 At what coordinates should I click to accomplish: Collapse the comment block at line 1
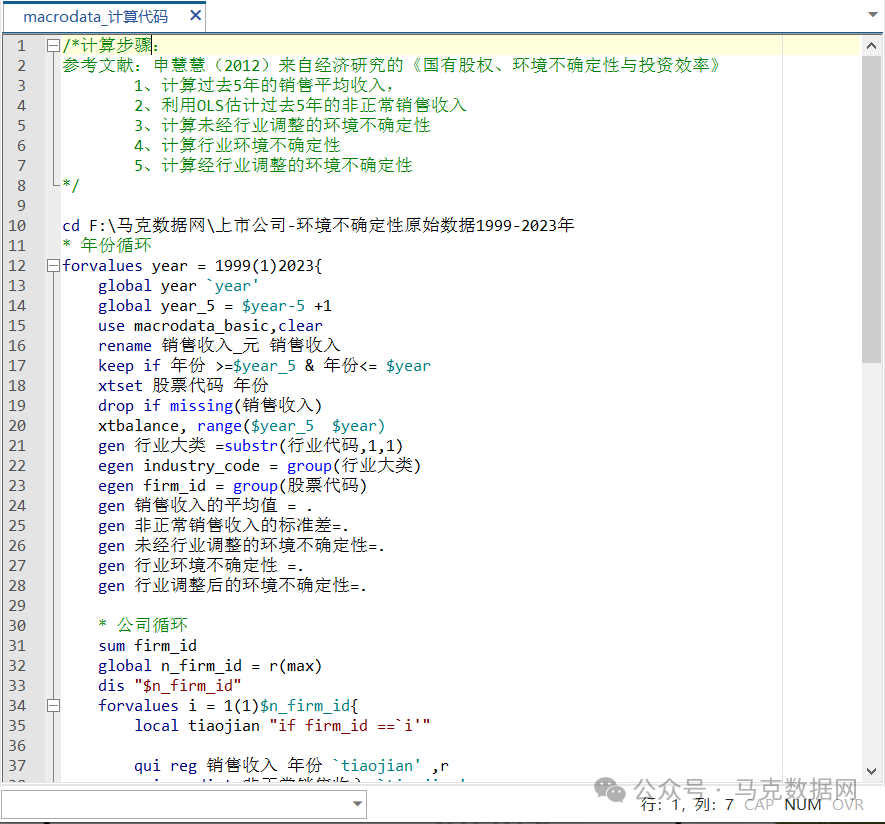pyautogui.click(x=53, y=46)
